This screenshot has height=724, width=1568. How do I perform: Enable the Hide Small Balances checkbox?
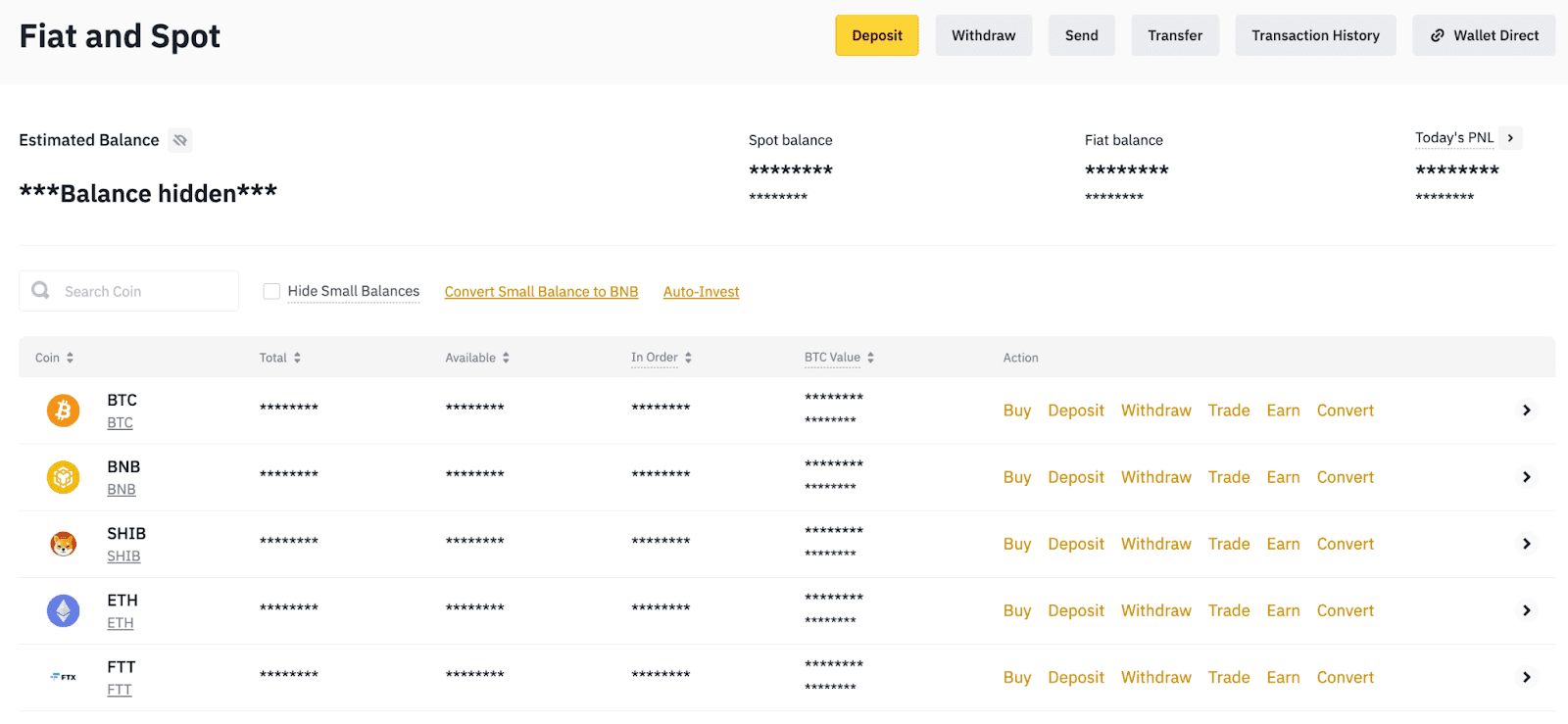[x=271, y=291]
